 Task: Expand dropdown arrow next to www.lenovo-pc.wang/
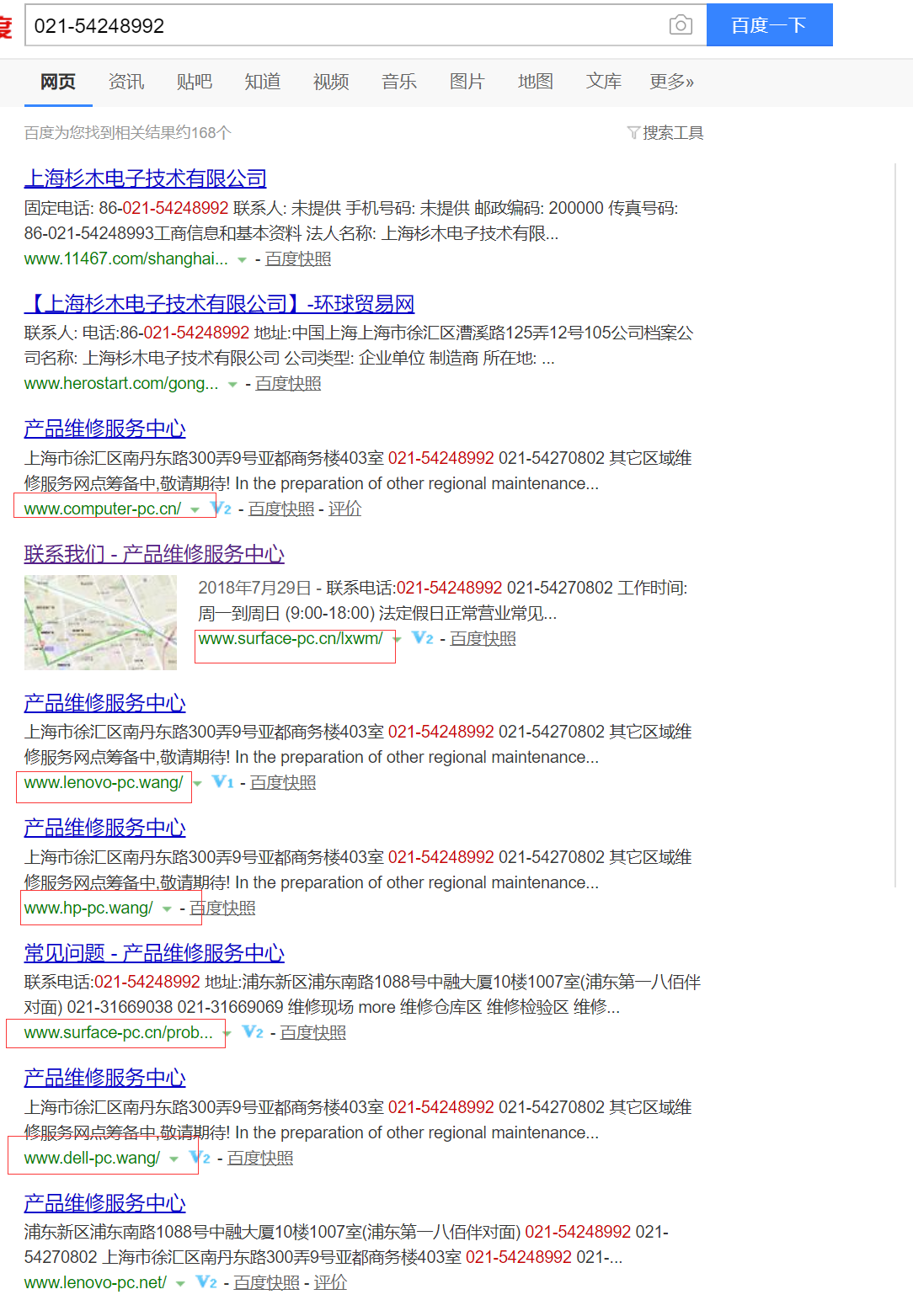pyautogui.click(x=197, y=784)
